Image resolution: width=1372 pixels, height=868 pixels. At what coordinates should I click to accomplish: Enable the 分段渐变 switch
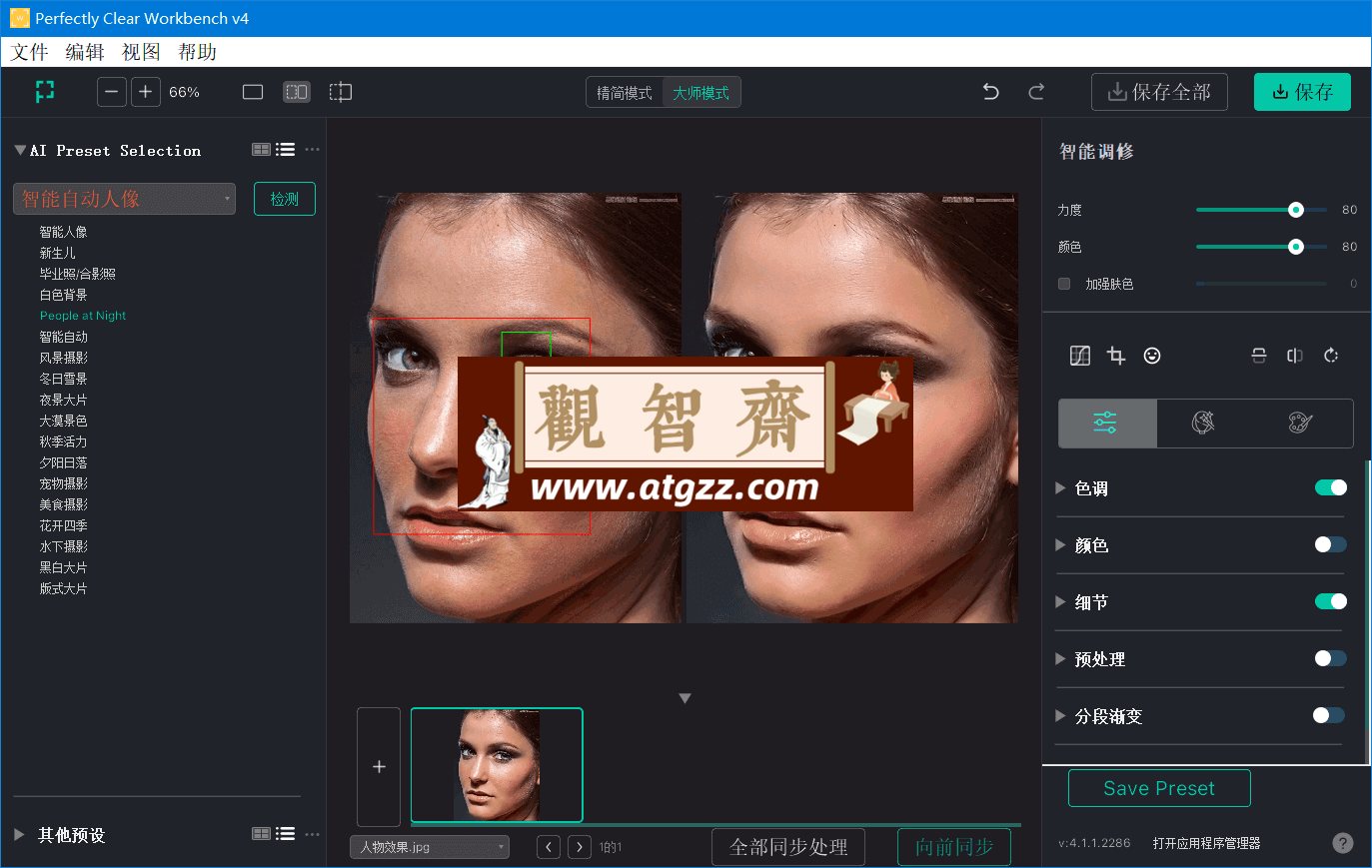click(x=1329, y=715)
